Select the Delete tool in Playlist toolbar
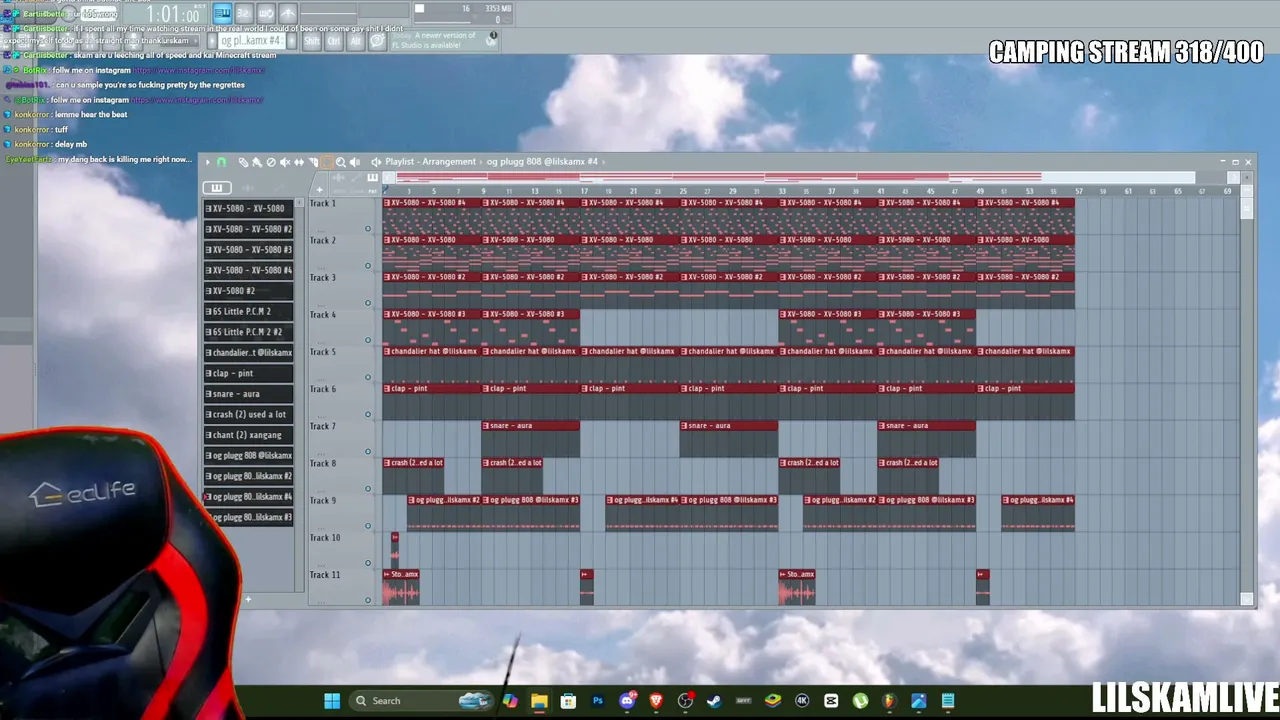 pyautogui.click(x=271, y=162)
